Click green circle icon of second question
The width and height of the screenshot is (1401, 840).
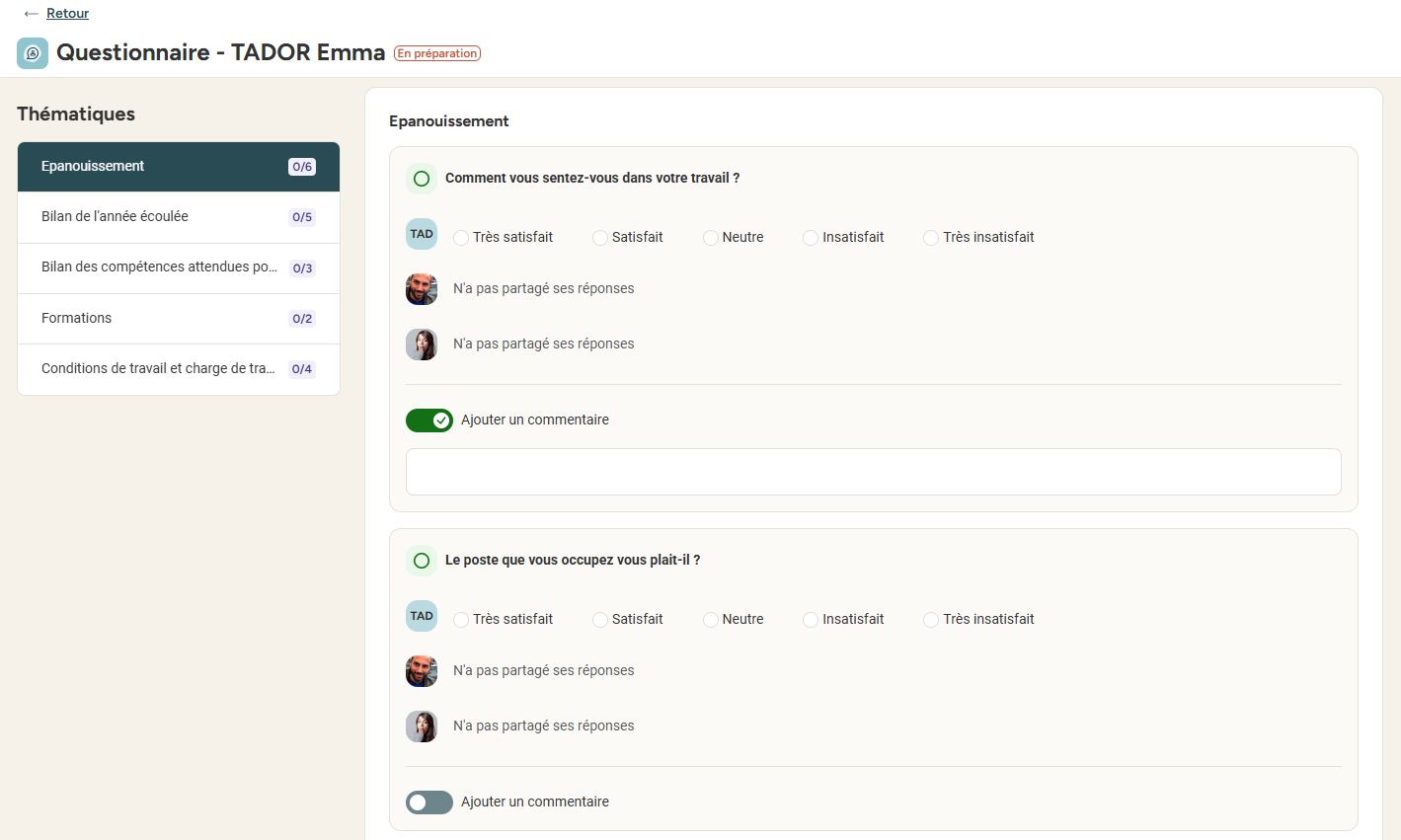422,561
